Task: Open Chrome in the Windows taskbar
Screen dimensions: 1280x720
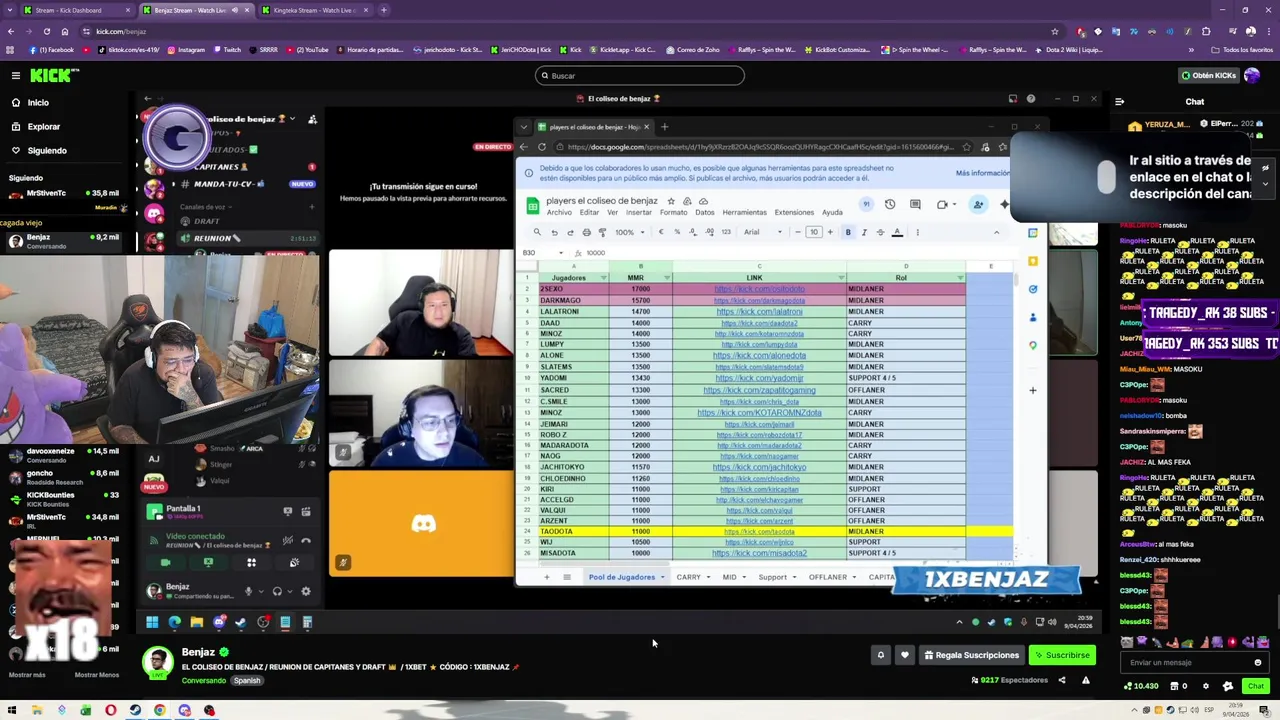Action: (160, 711)
